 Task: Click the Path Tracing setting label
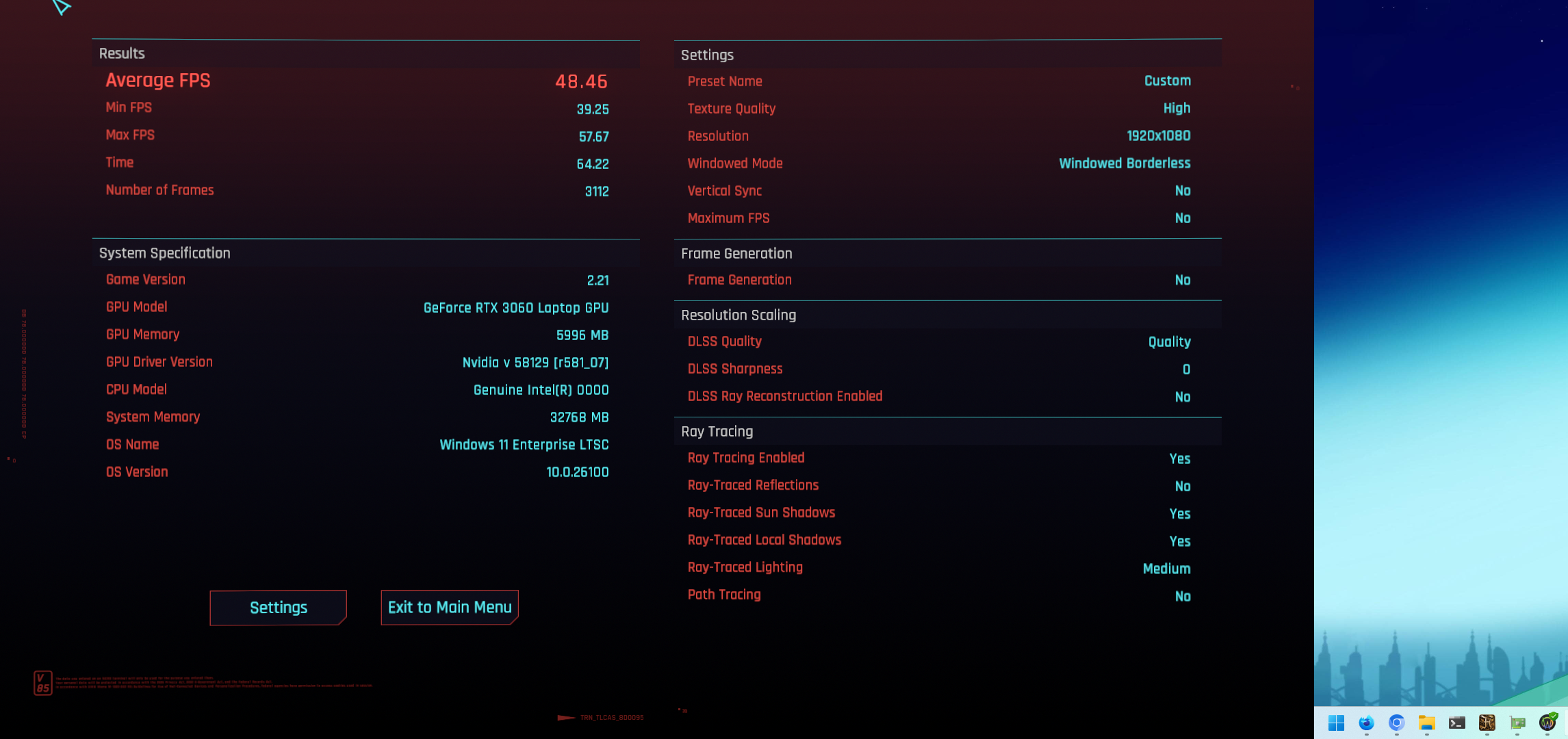click(x=723, y=595)
